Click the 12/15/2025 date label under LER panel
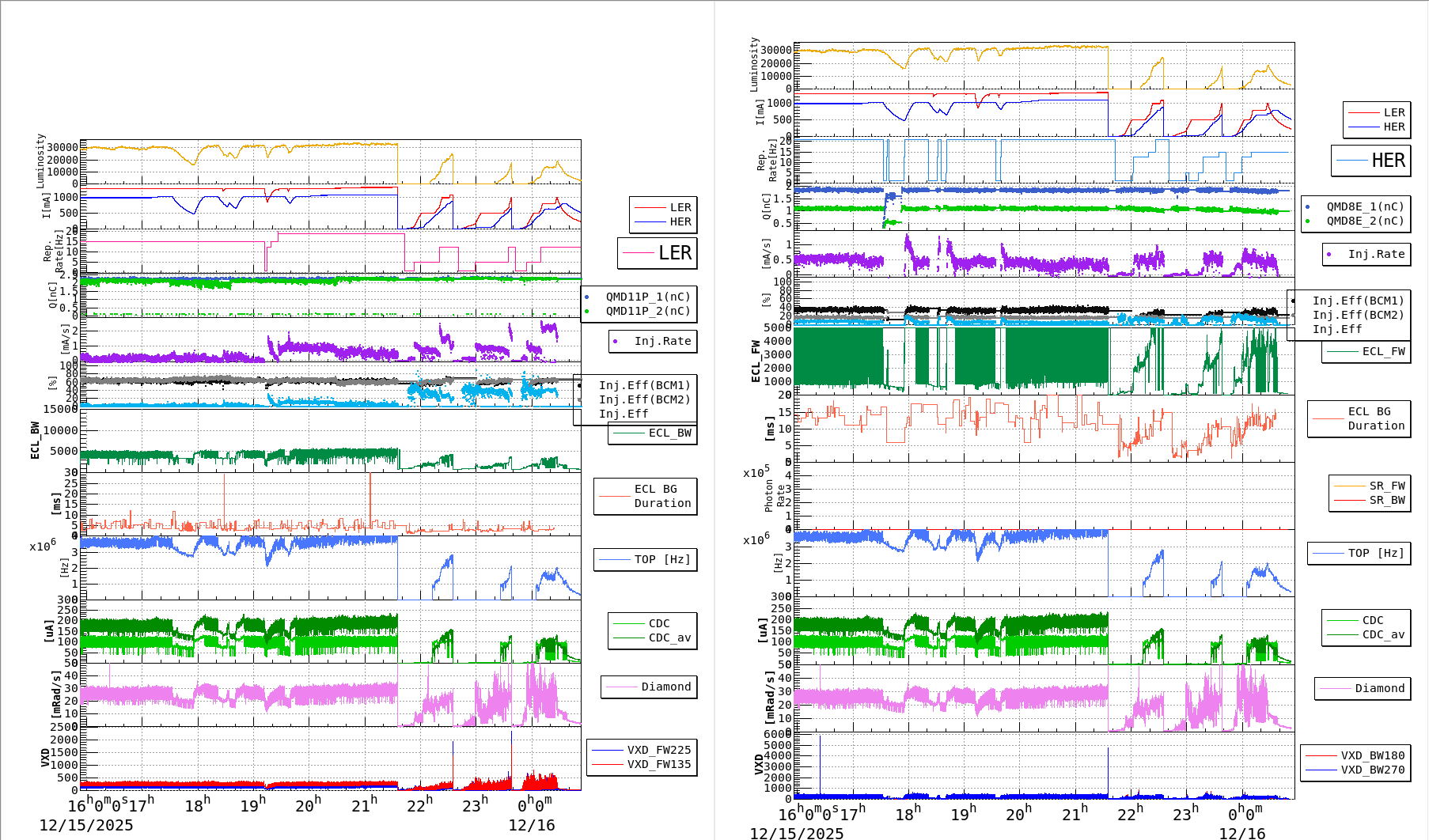This screenshot has width=1429, height=840. click(x=86, y=825)
